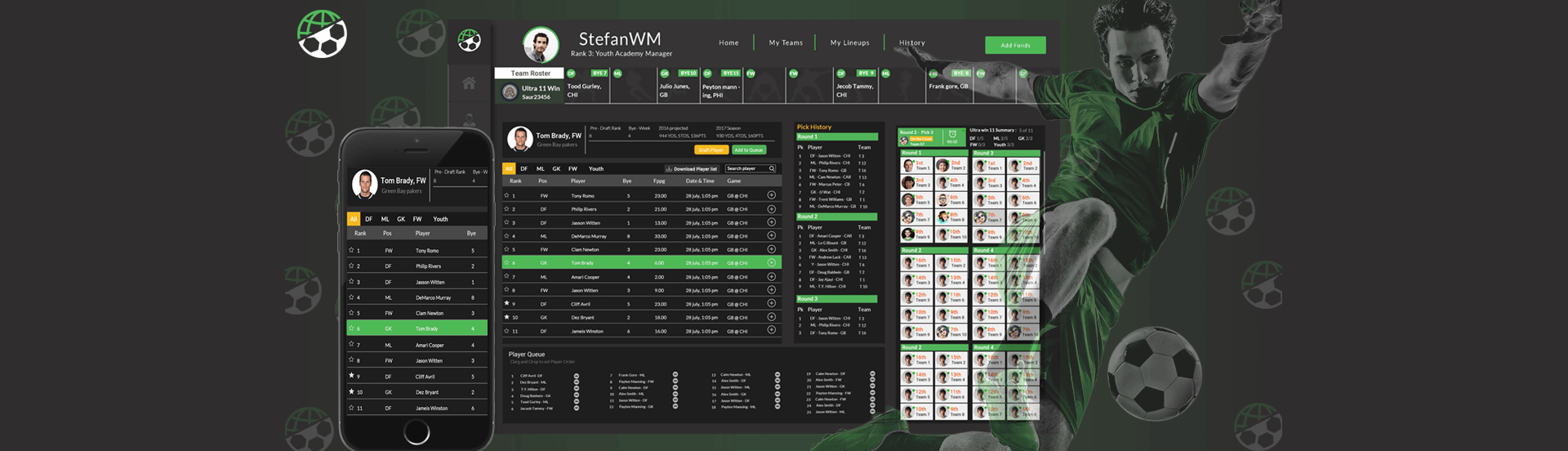
Task: Click the Ultra 11 Win team badge icon
Action: point(510,92)
